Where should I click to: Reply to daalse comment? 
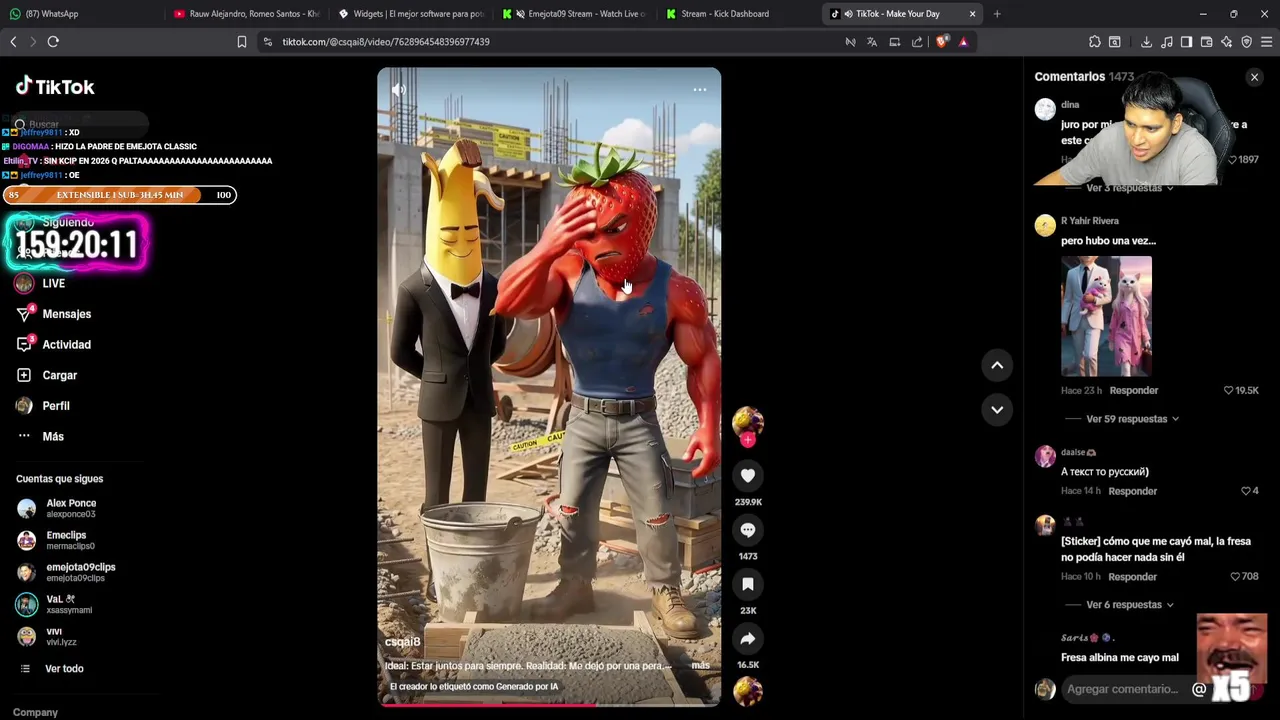point(1132,491)
